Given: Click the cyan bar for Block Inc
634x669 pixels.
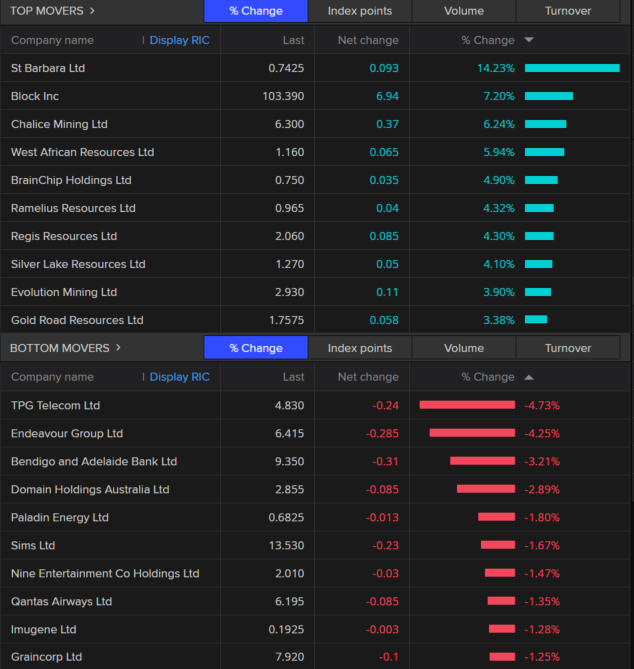Looking at the screenshot, I should (549, 96).
